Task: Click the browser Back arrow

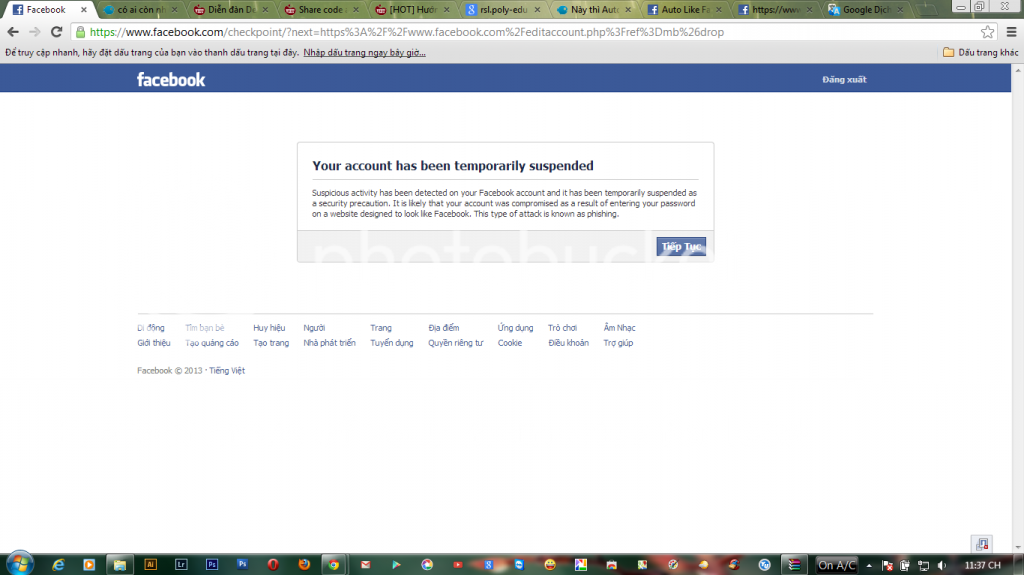Action: click(x=13, y=32)
